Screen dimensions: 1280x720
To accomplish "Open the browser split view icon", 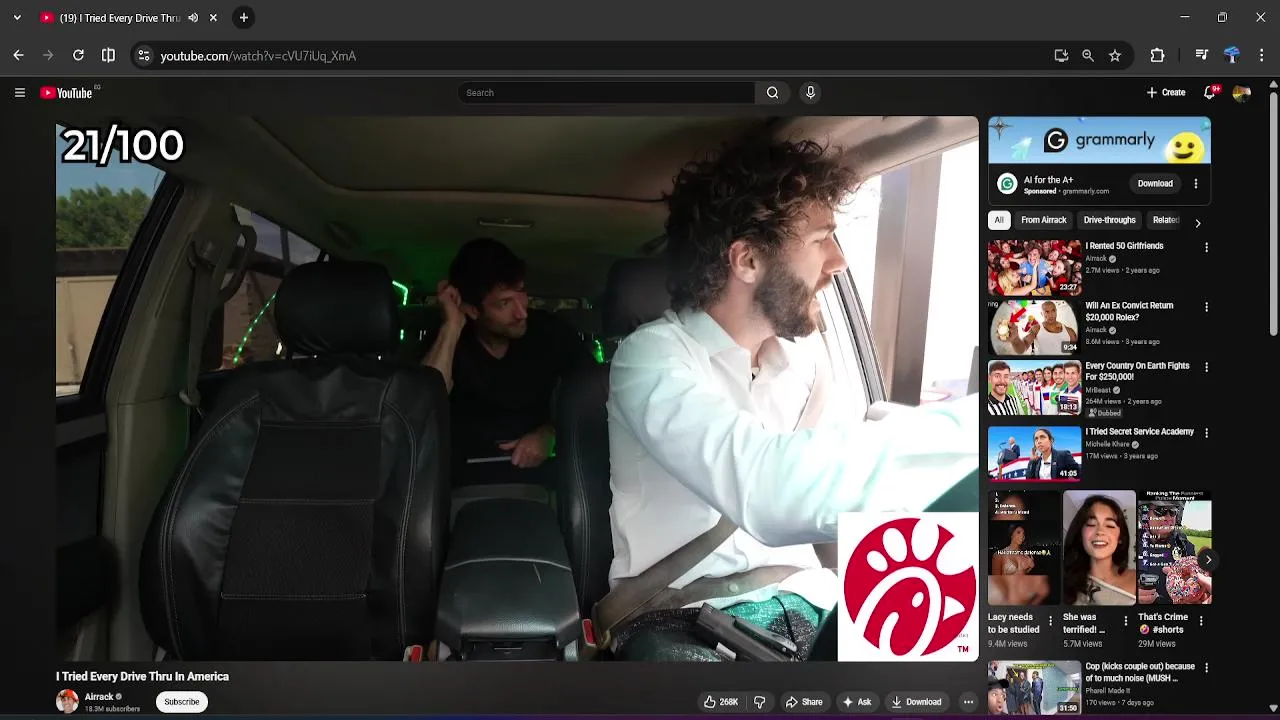I will pos(108,56).
